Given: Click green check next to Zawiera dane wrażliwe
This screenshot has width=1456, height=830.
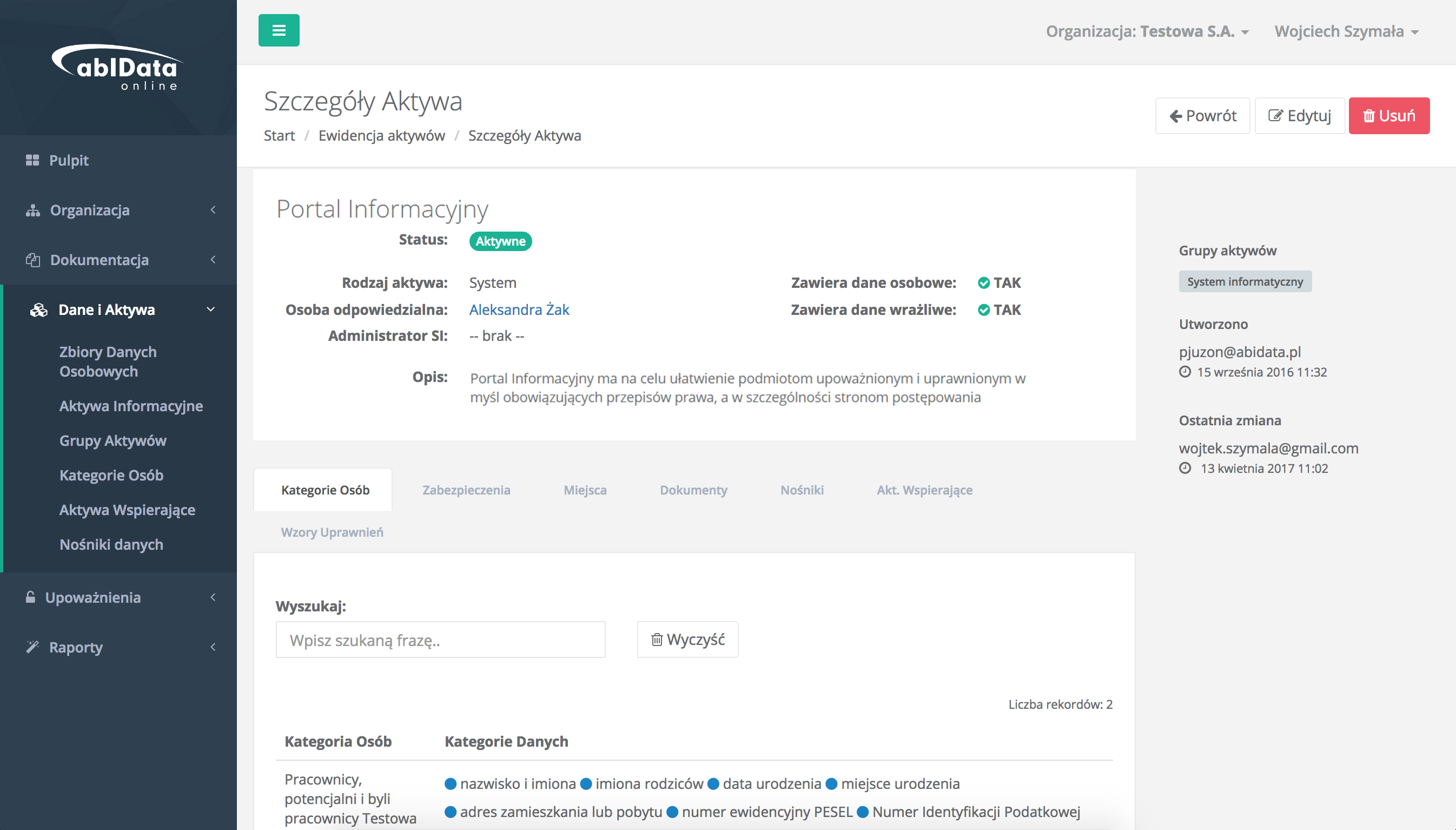Looking at the screenshot, I should 984,309.
